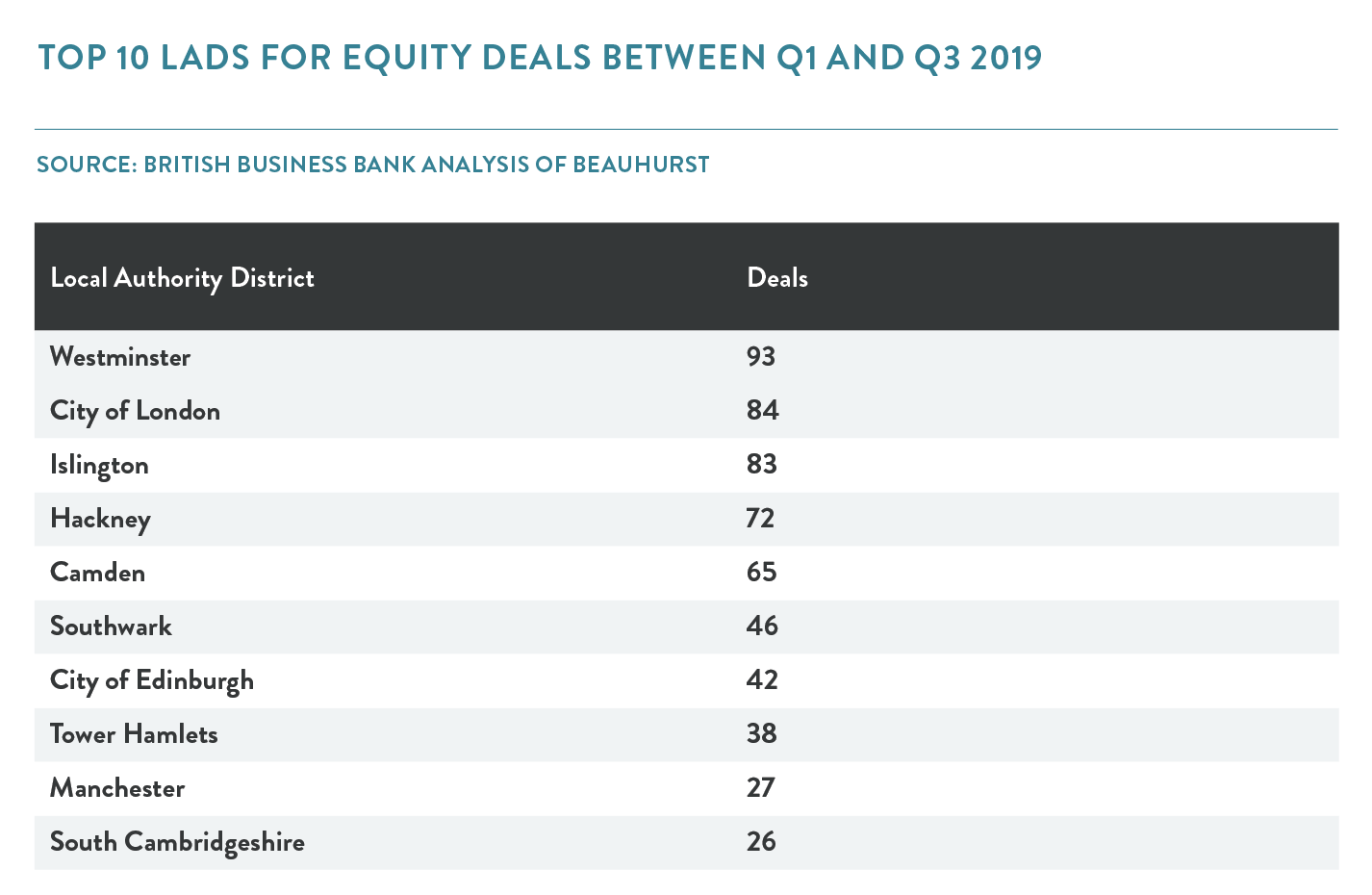Click the deals value 84
The width and height of the screenshot is (1372, 895).
click(x=762, y=411)
